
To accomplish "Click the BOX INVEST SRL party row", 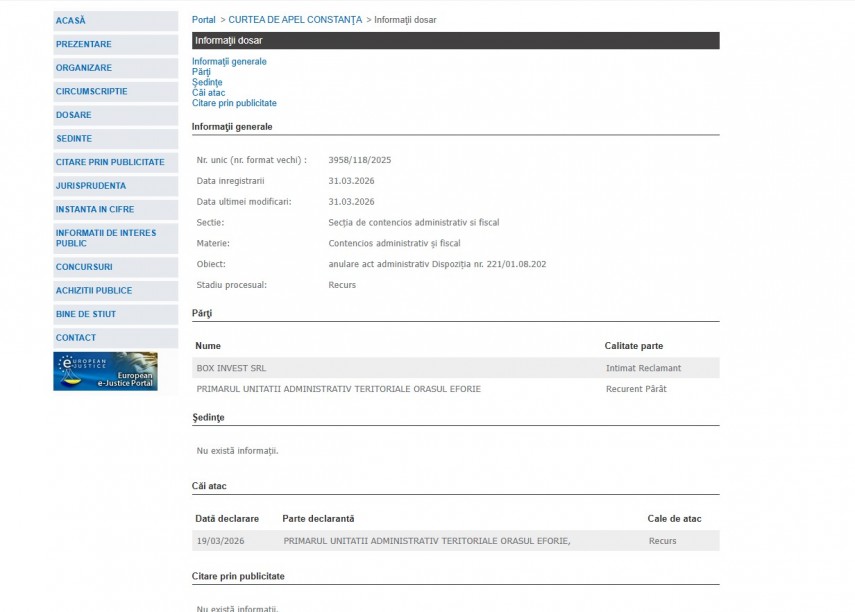I will (x=232, y=368).
